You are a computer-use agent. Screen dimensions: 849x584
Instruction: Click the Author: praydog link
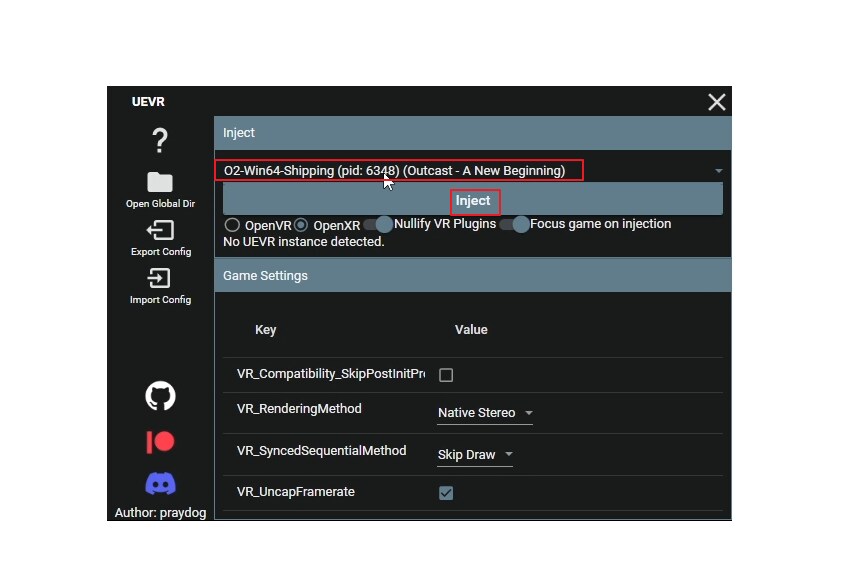click(159, 512)
